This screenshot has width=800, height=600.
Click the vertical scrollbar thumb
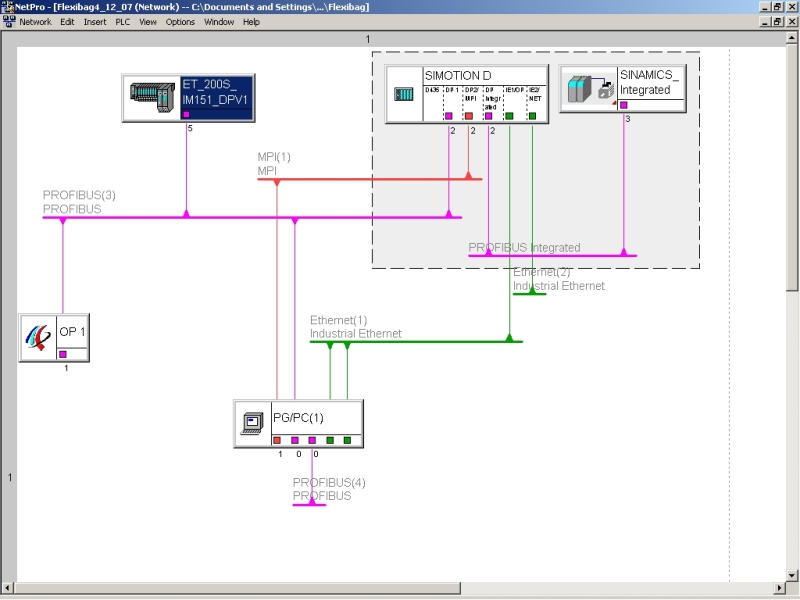click(x=792, y=167)
